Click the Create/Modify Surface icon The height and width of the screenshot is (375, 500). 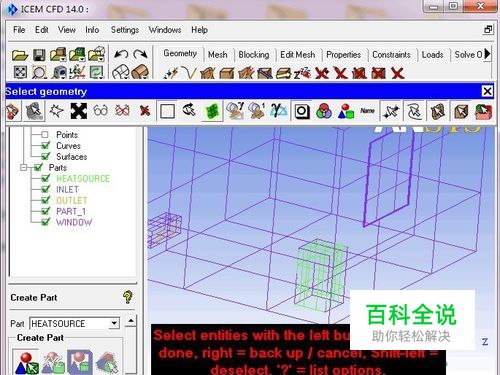[208, 73]
